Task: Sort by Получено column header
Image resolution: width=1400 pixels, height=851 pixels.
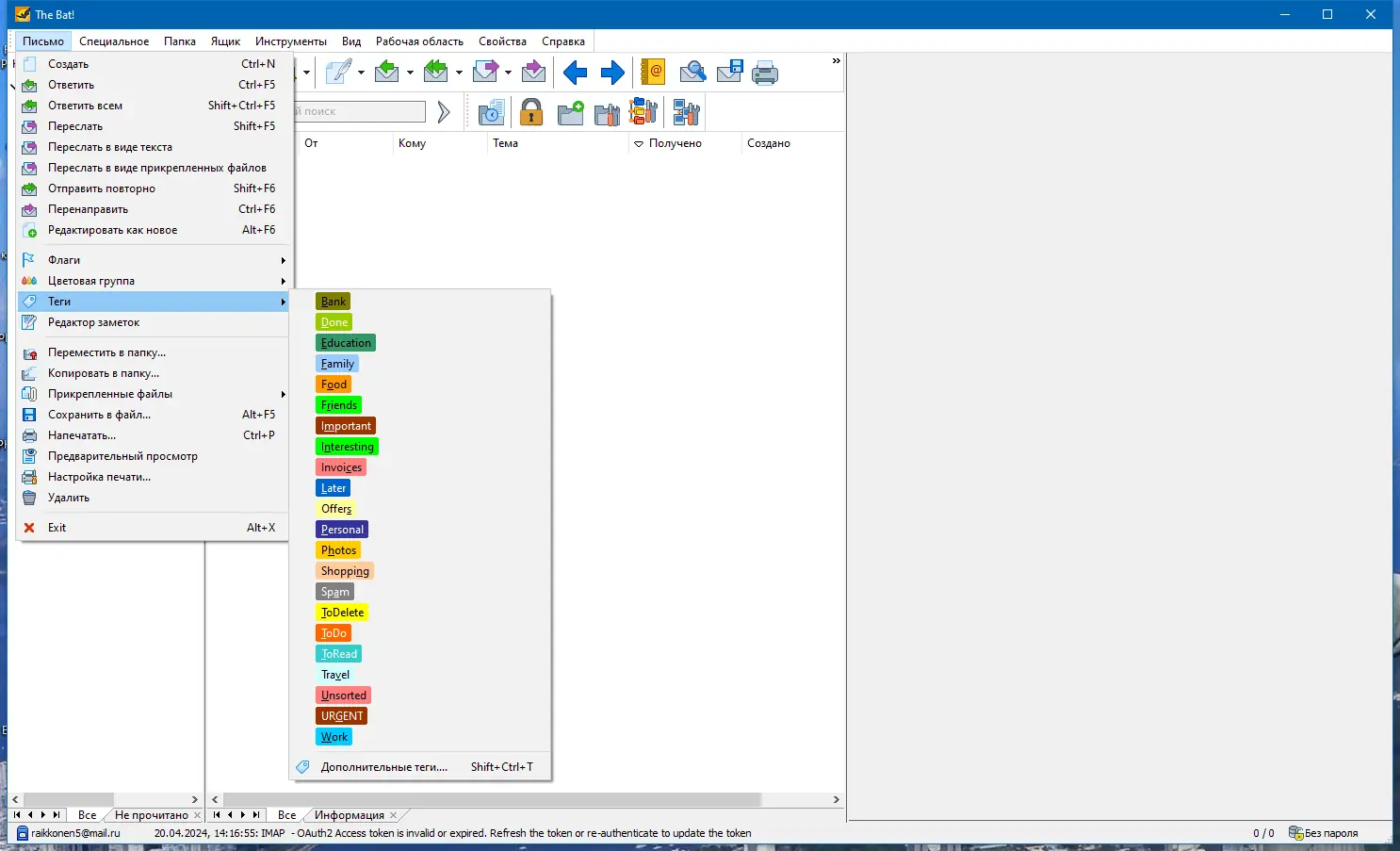Action: pyautogui.click(x=684, y=143)
